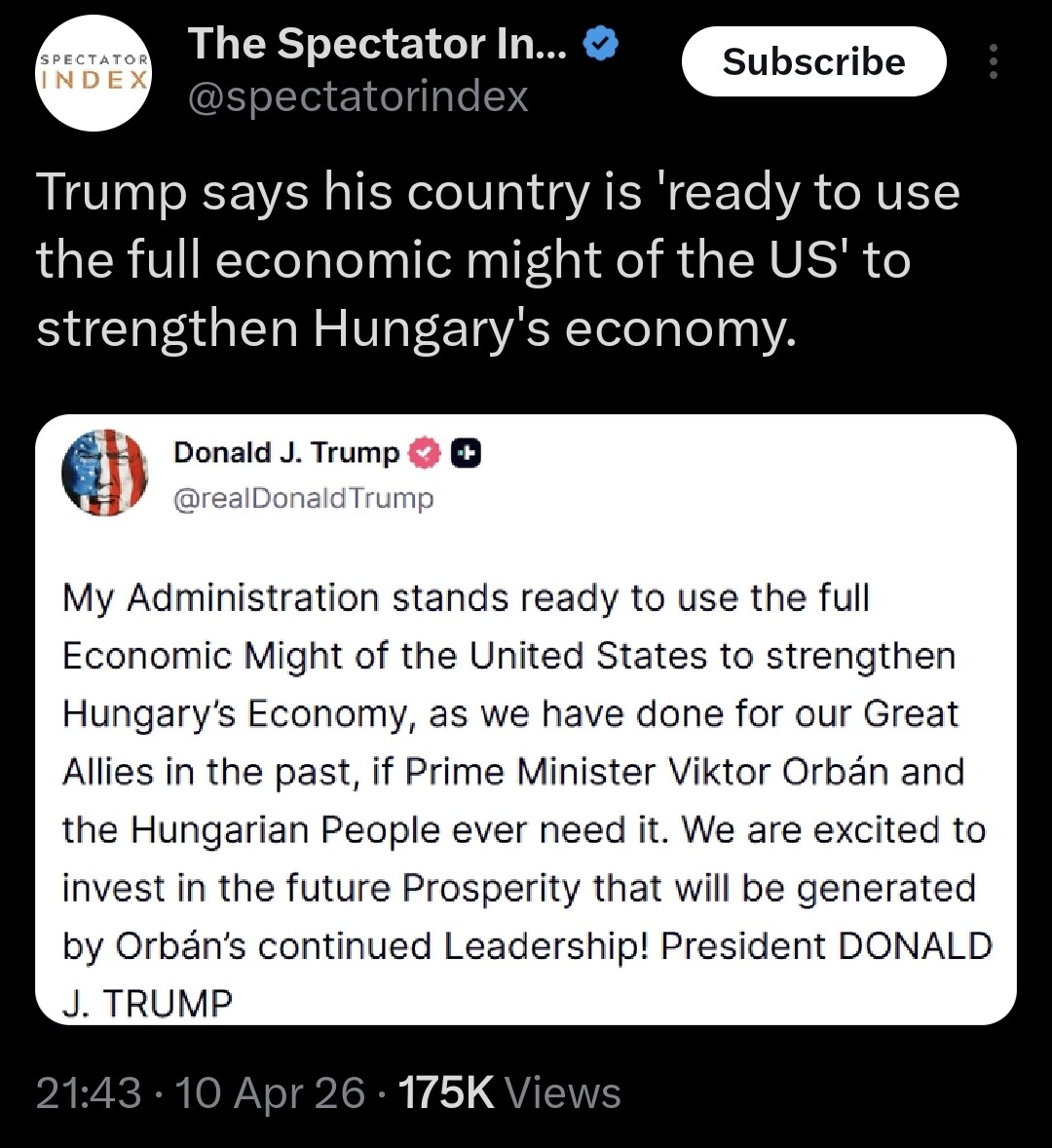Click the 10 Apr 26 post date

271,1093
